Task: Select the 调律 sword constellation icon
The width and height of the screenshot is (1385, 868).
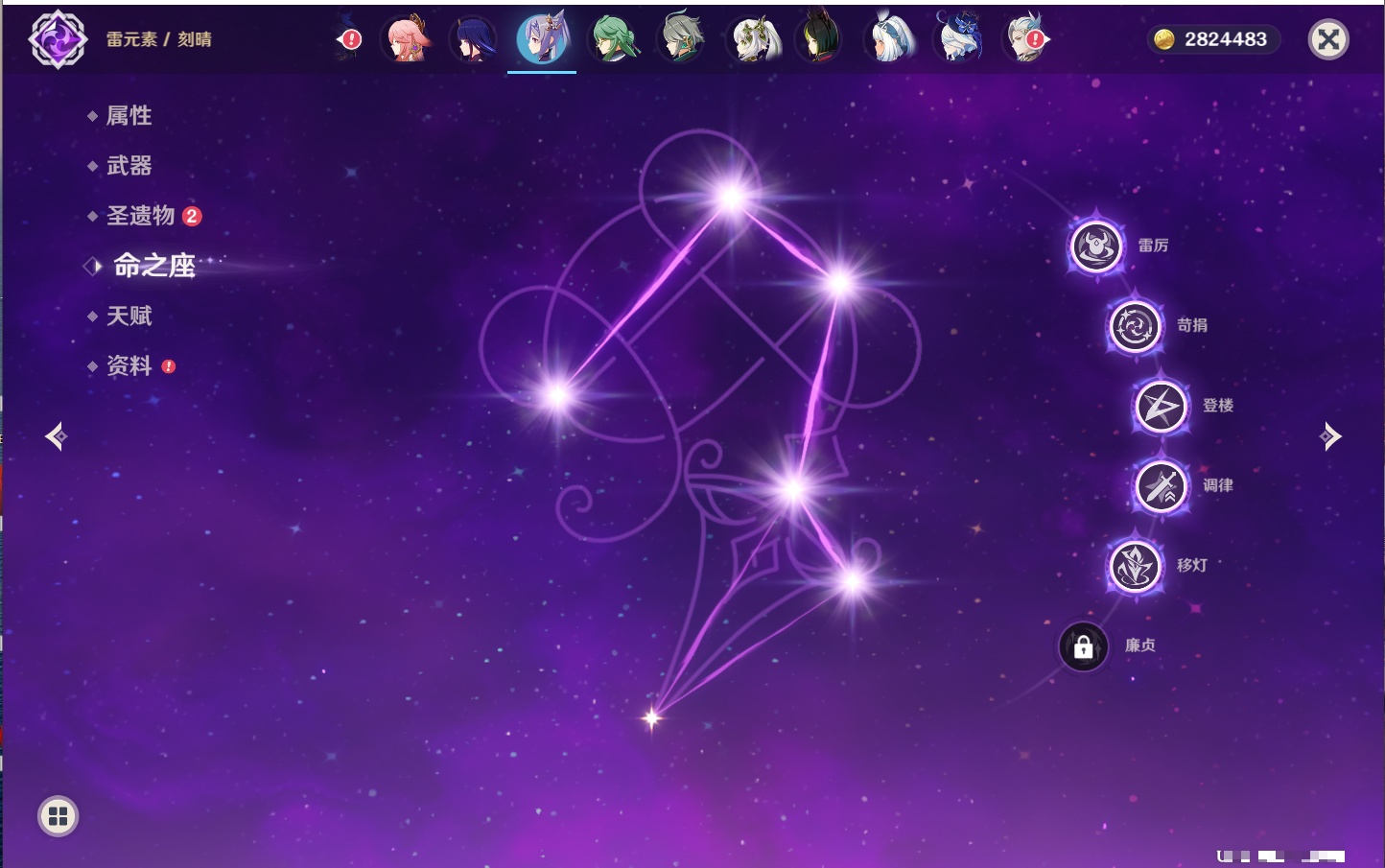Action: pos(1162,485)
